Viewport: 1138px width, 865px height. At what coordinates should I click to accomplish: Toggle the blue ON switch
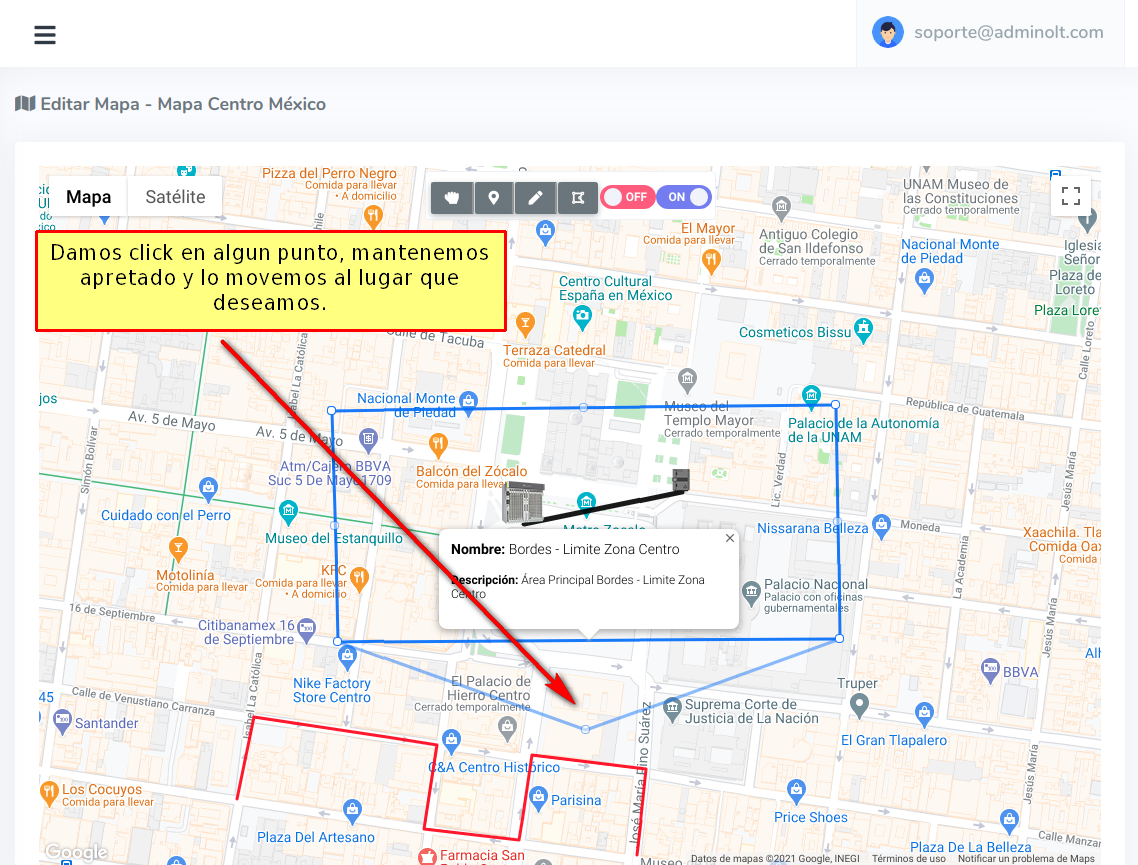click(685, 197)
